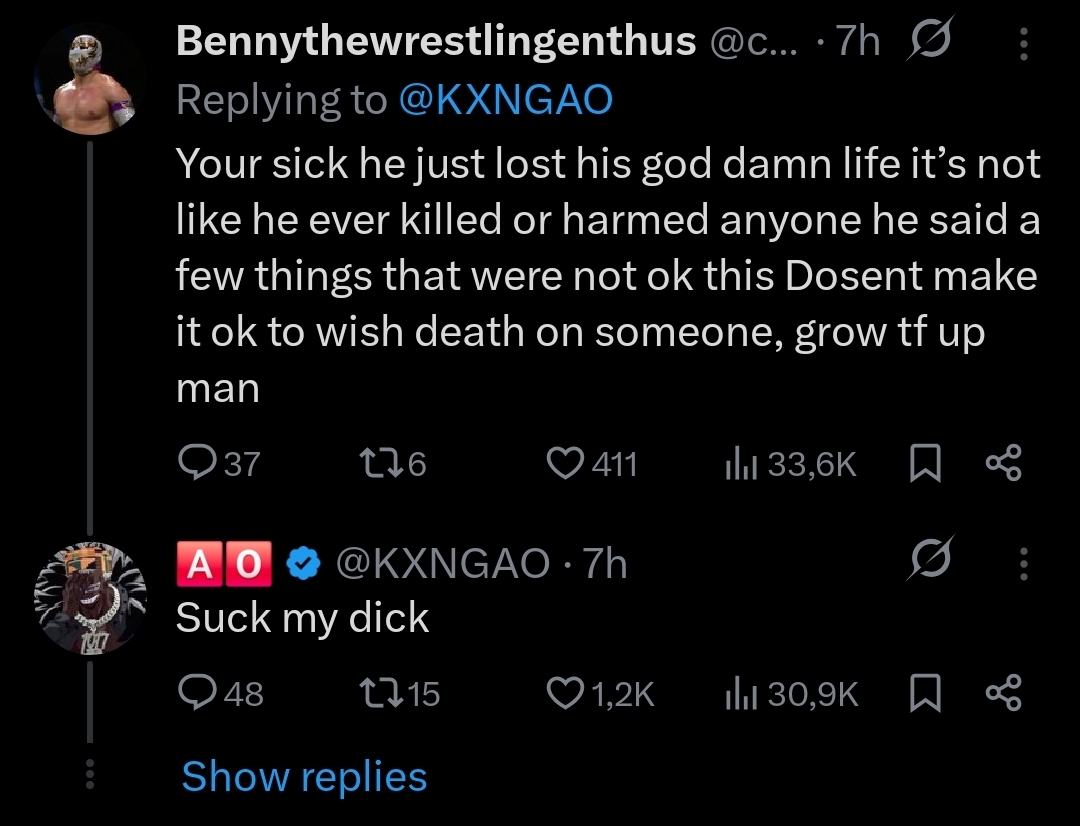This screenshot has height=826, width=1080.
Task: Open more options for Bennythewrestlingenthus's tweet
Action: (1022, 43)
